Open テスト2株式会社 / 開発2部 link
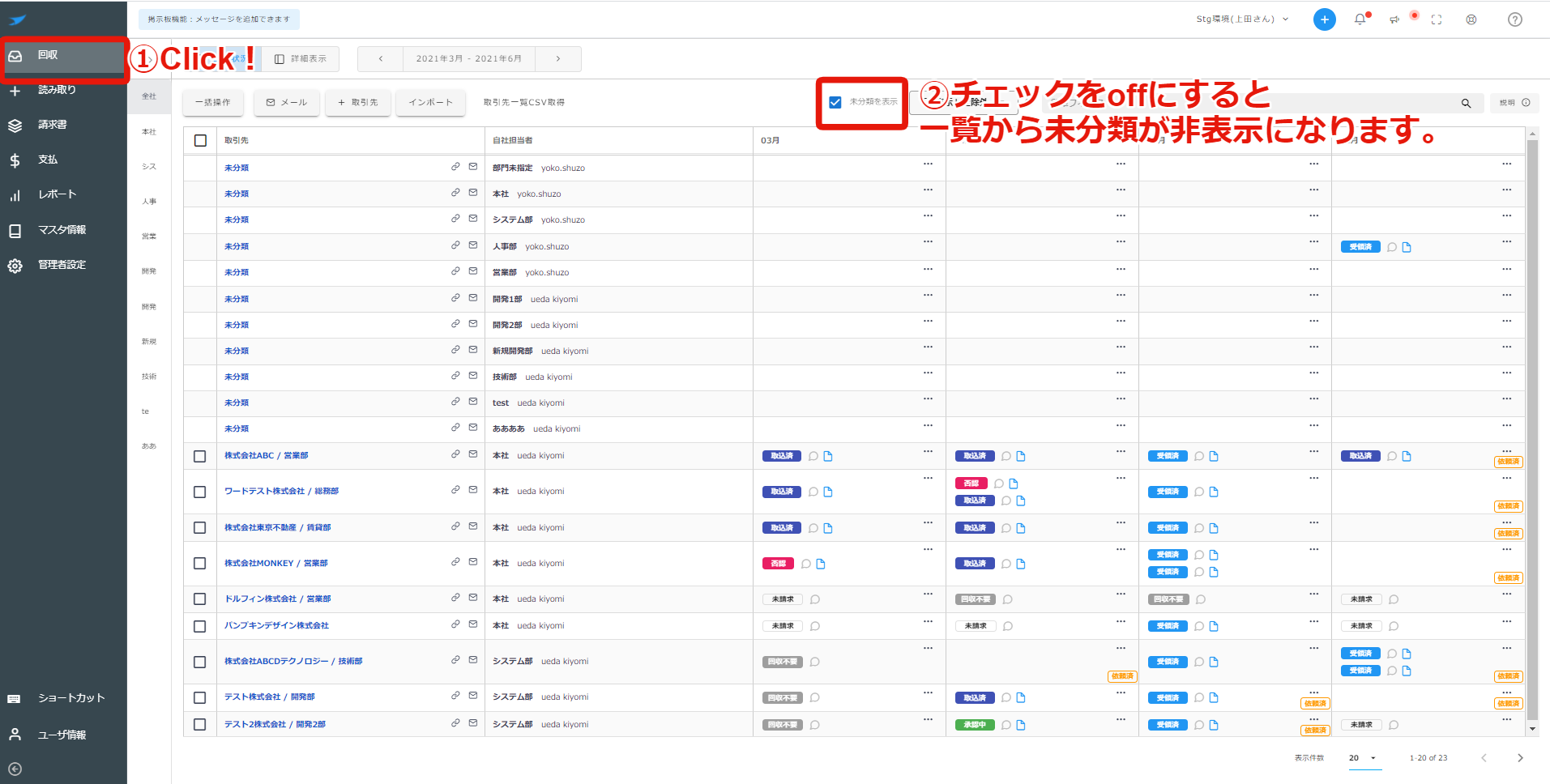This screenshot has width=1550, height=784. 275,725
